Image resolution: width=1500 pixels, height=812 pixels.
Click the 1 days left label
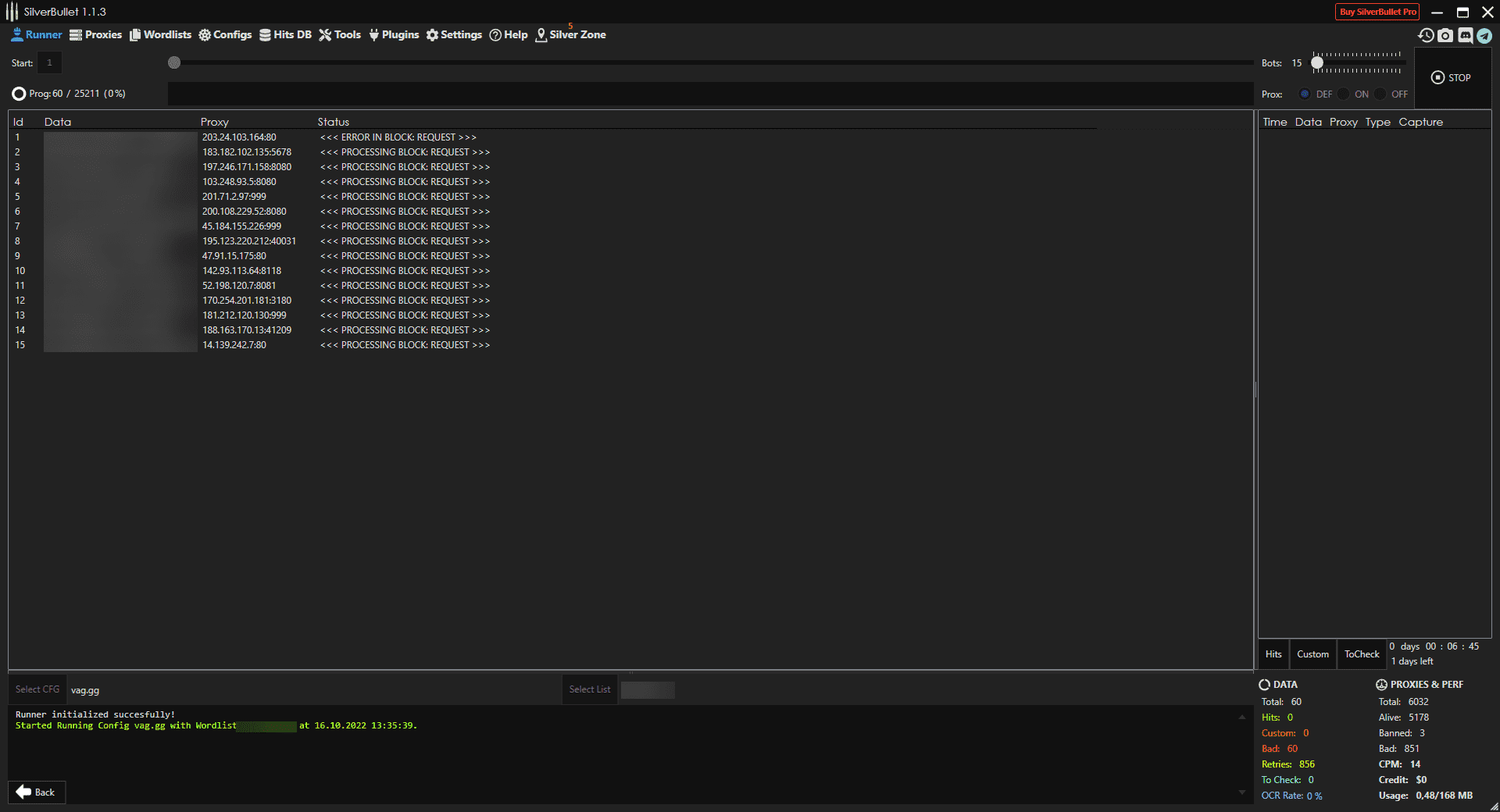[x=1412, y=661]
